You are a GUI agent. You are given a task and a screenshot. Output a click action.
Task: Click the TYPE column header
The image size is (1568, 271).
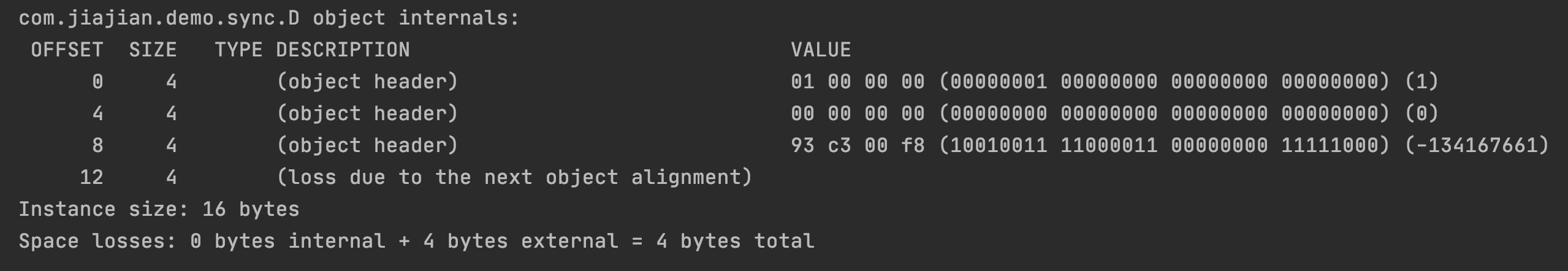tap(238, 50)
